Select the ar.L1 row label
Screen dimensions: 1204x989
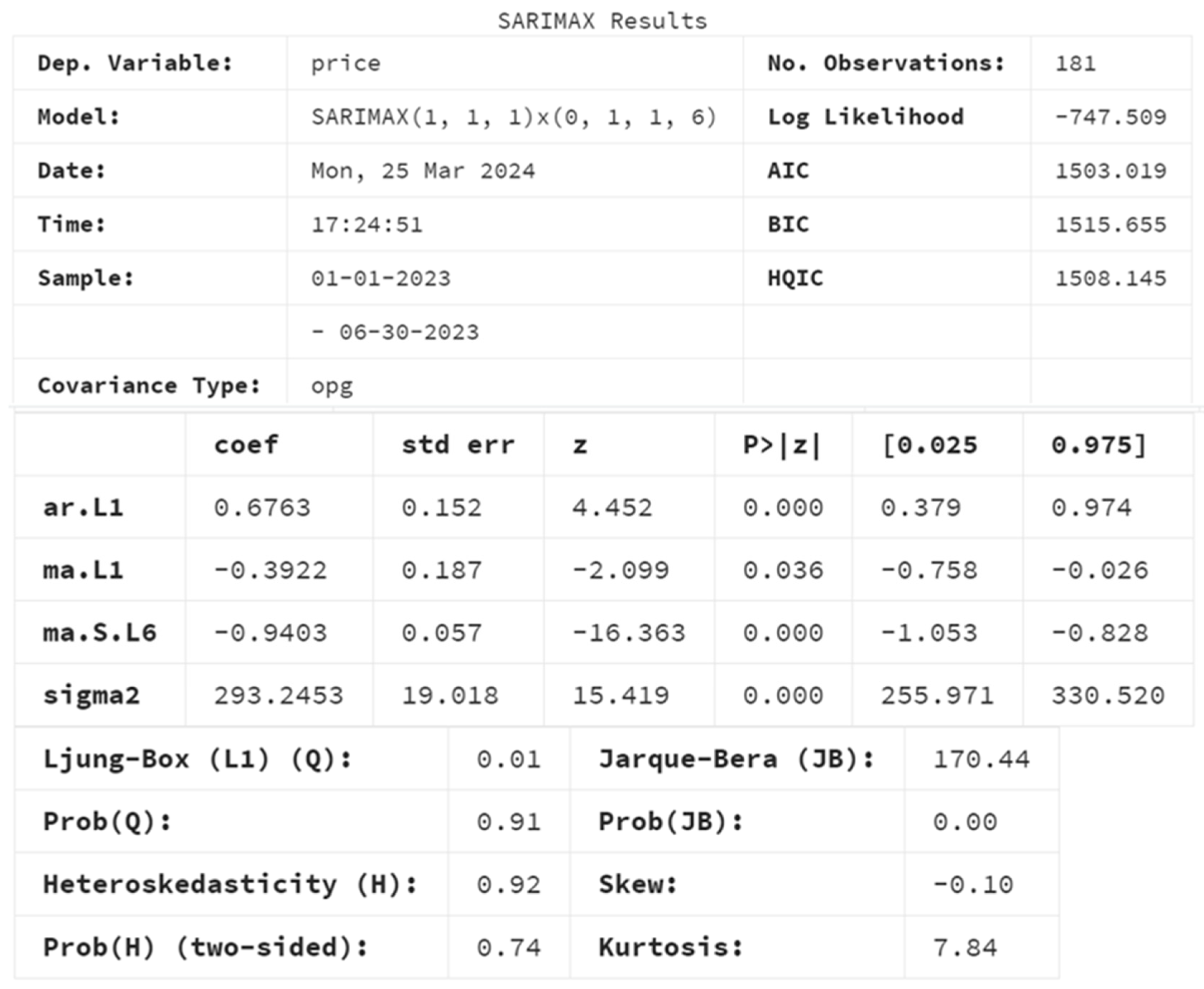coord(83,508)
